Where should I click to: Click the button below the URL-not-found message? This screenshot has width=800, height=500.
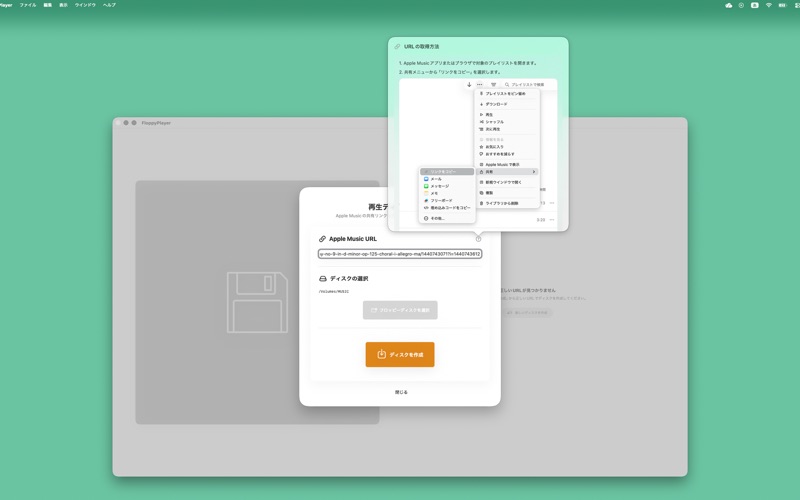point(527,312)
